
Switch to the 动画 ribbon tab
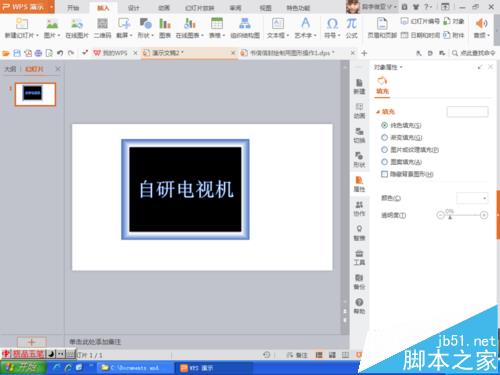164,8
